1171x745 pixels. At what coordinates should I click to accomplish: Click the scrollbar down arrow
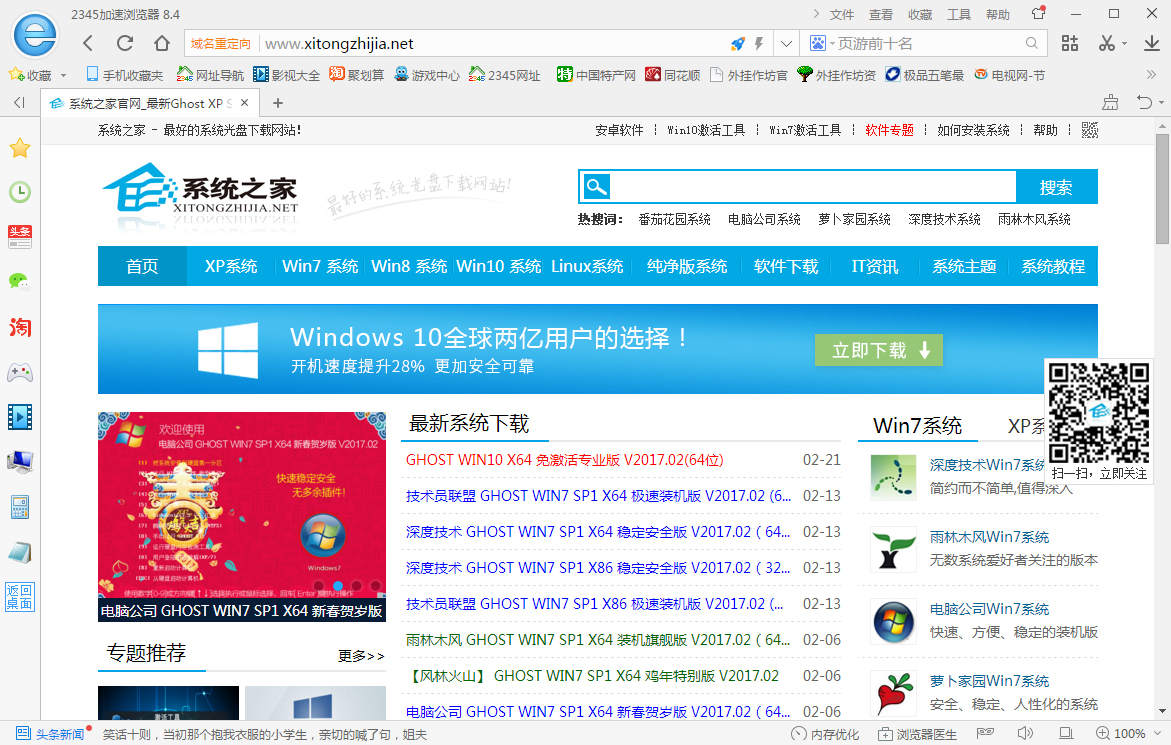point(1162,711)
